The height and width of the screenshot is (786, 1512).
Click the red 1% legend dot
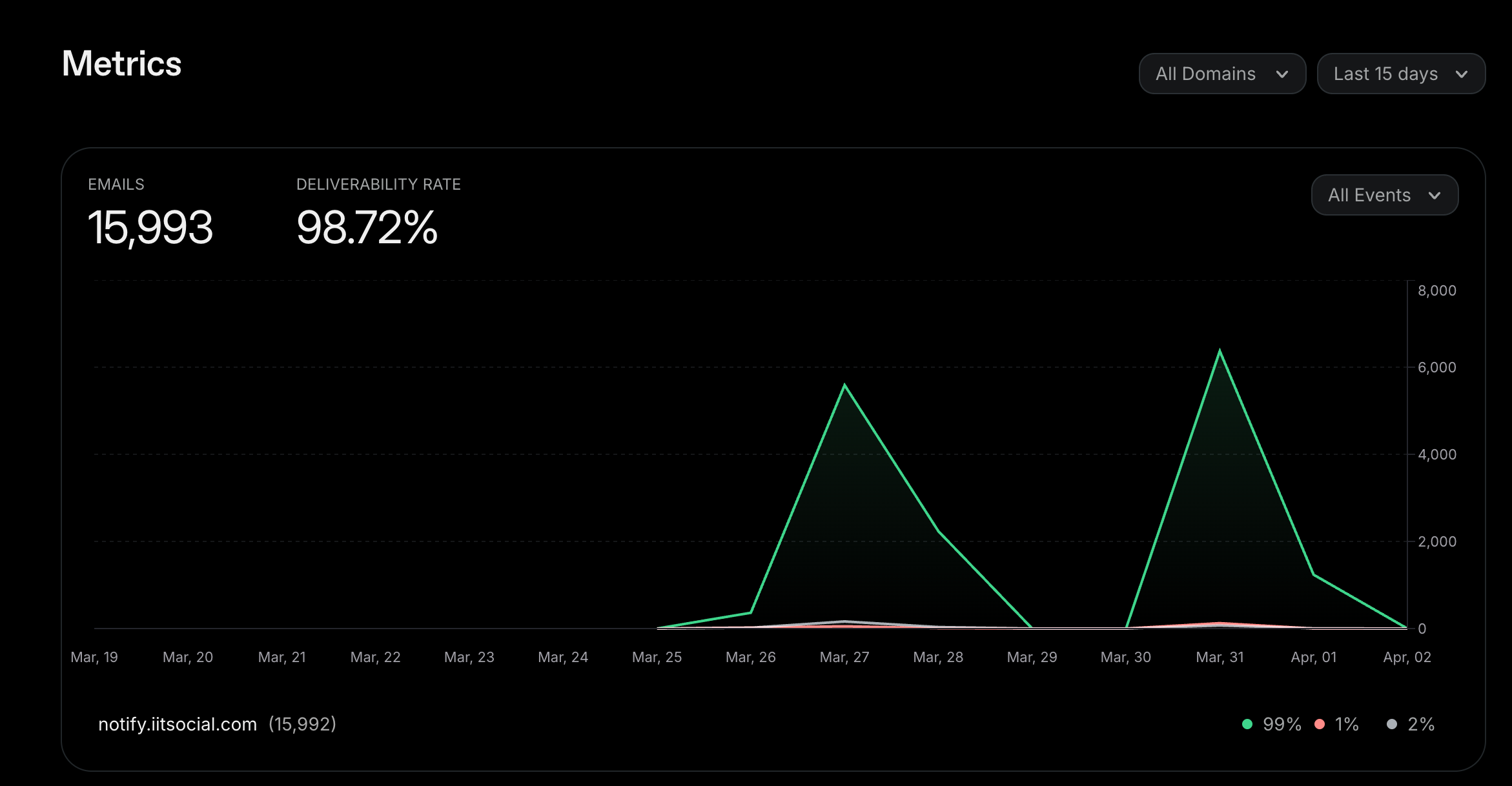point(1320,724)
